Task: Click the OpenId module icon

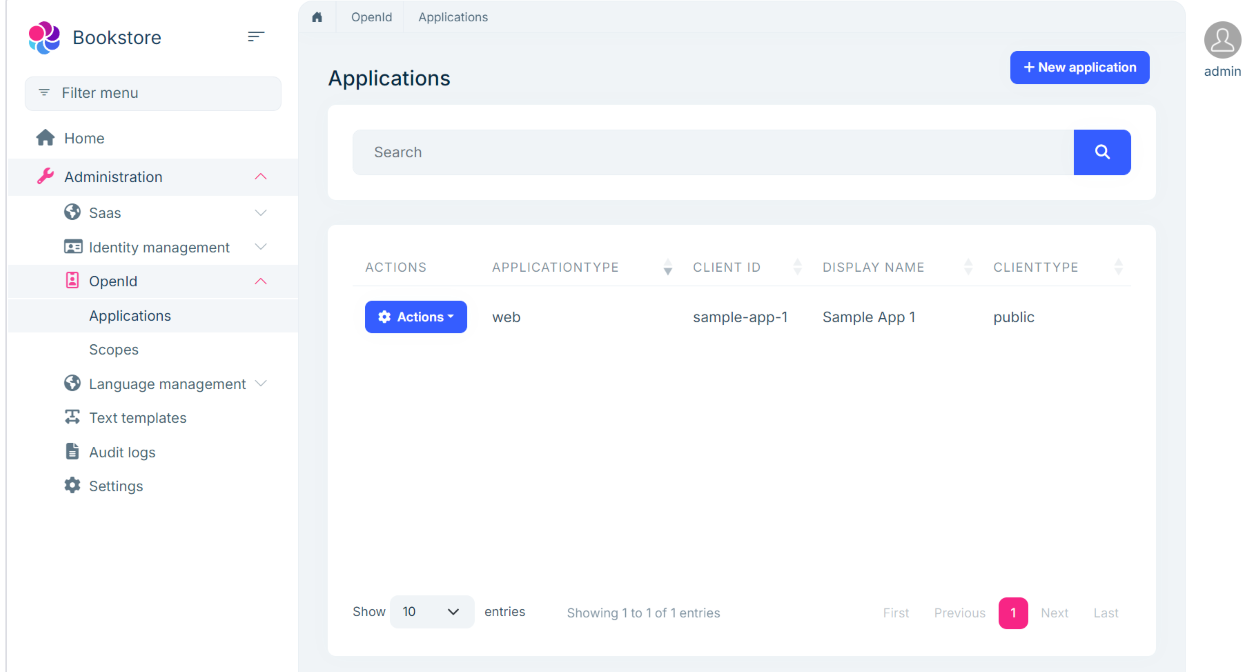Action: 72,281
